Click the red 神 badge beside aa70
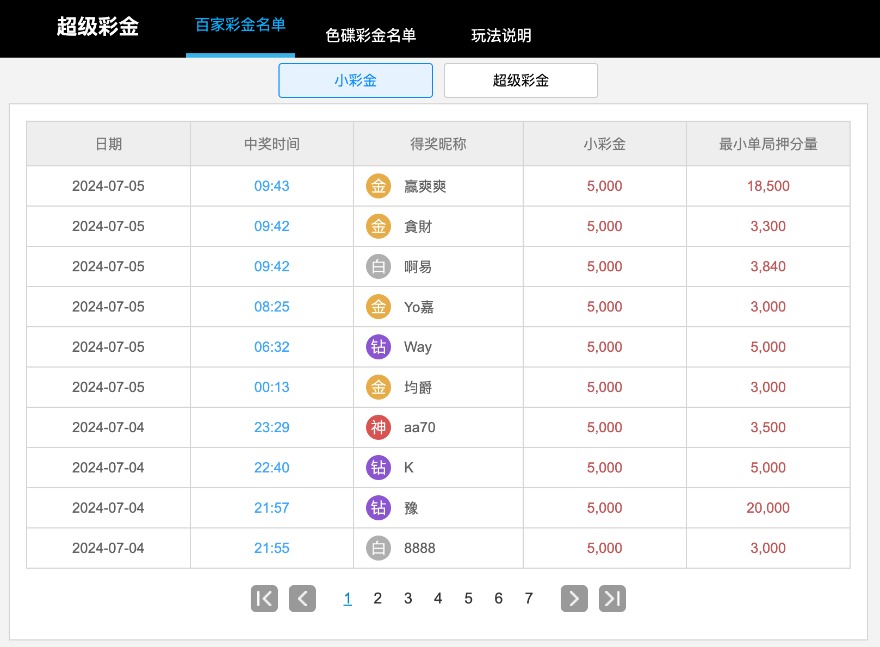The height and width of the screenshot is (647, 880). tap(378, 428)
